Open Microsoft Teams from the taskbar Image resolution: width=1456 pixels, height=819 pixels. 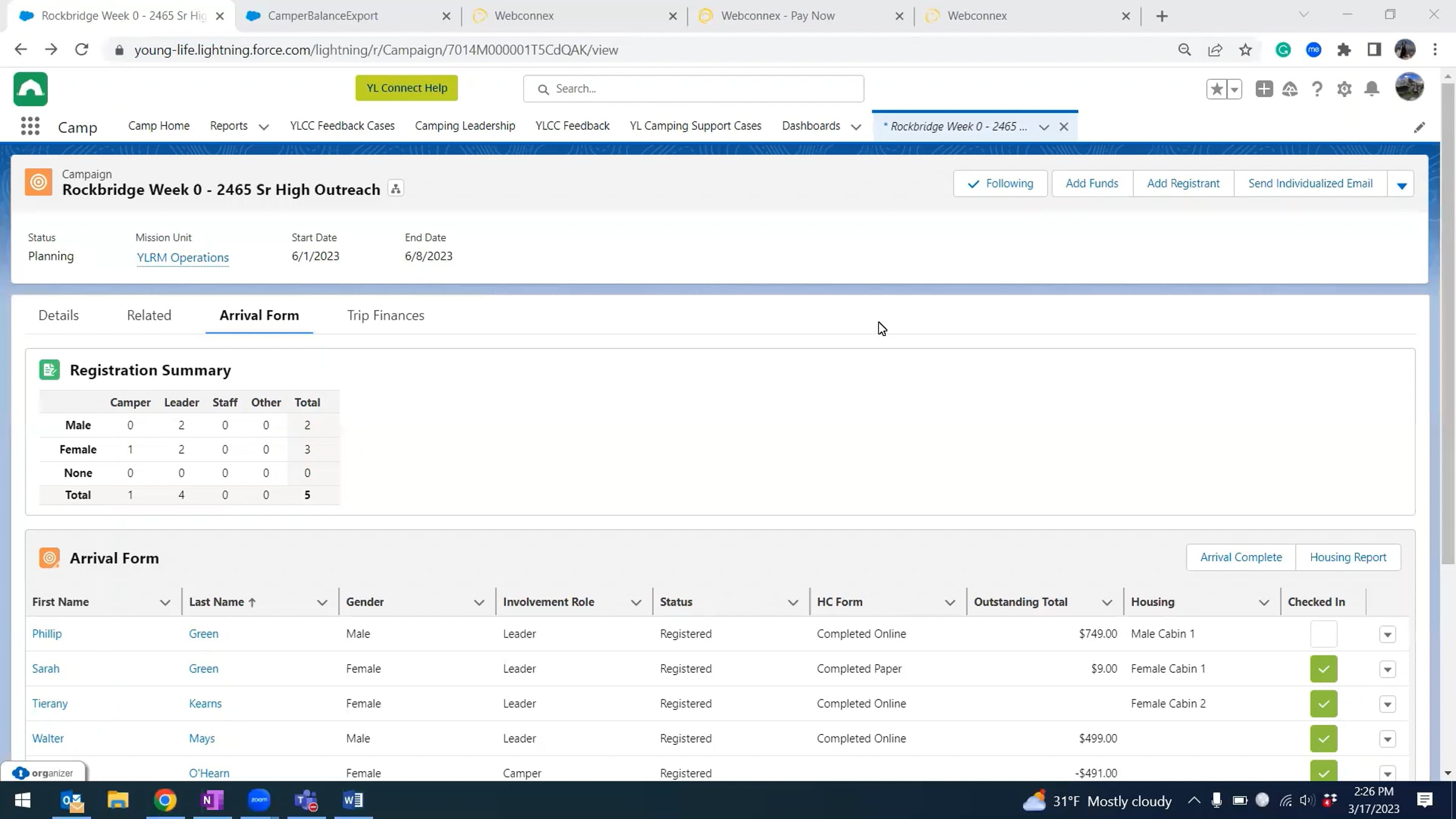[306, 801]
